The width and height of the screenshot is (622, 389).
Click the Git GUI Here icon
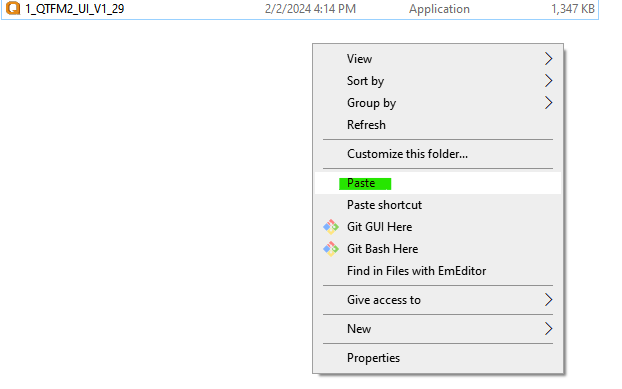[x=331, y=227]
